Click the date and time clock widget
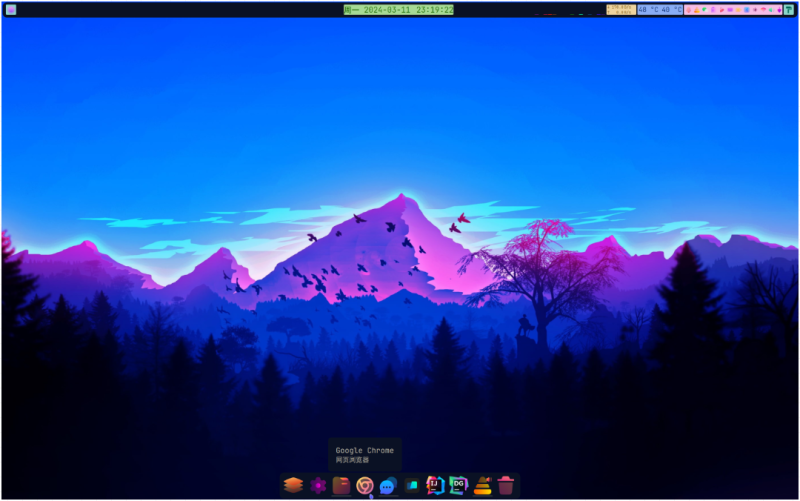 coord(398,9)
